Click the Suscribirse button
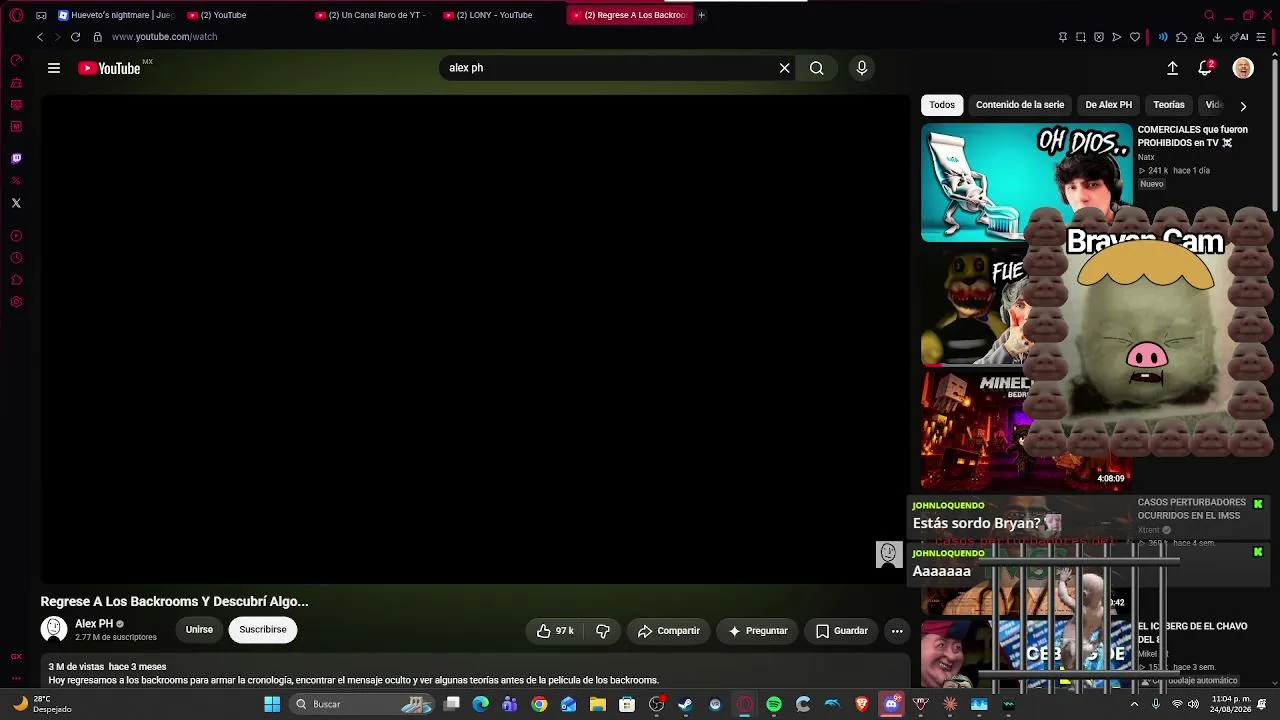The image size is (1280, 720). tap(263, 630)
